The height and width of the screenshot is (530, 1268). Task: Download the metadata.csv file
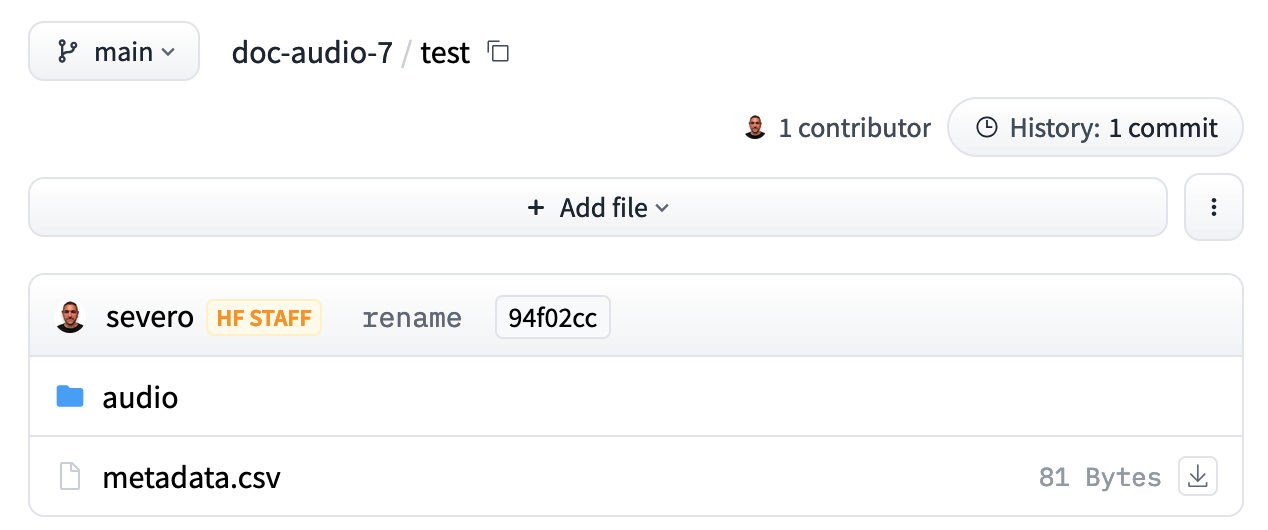tap(1198, 477)
